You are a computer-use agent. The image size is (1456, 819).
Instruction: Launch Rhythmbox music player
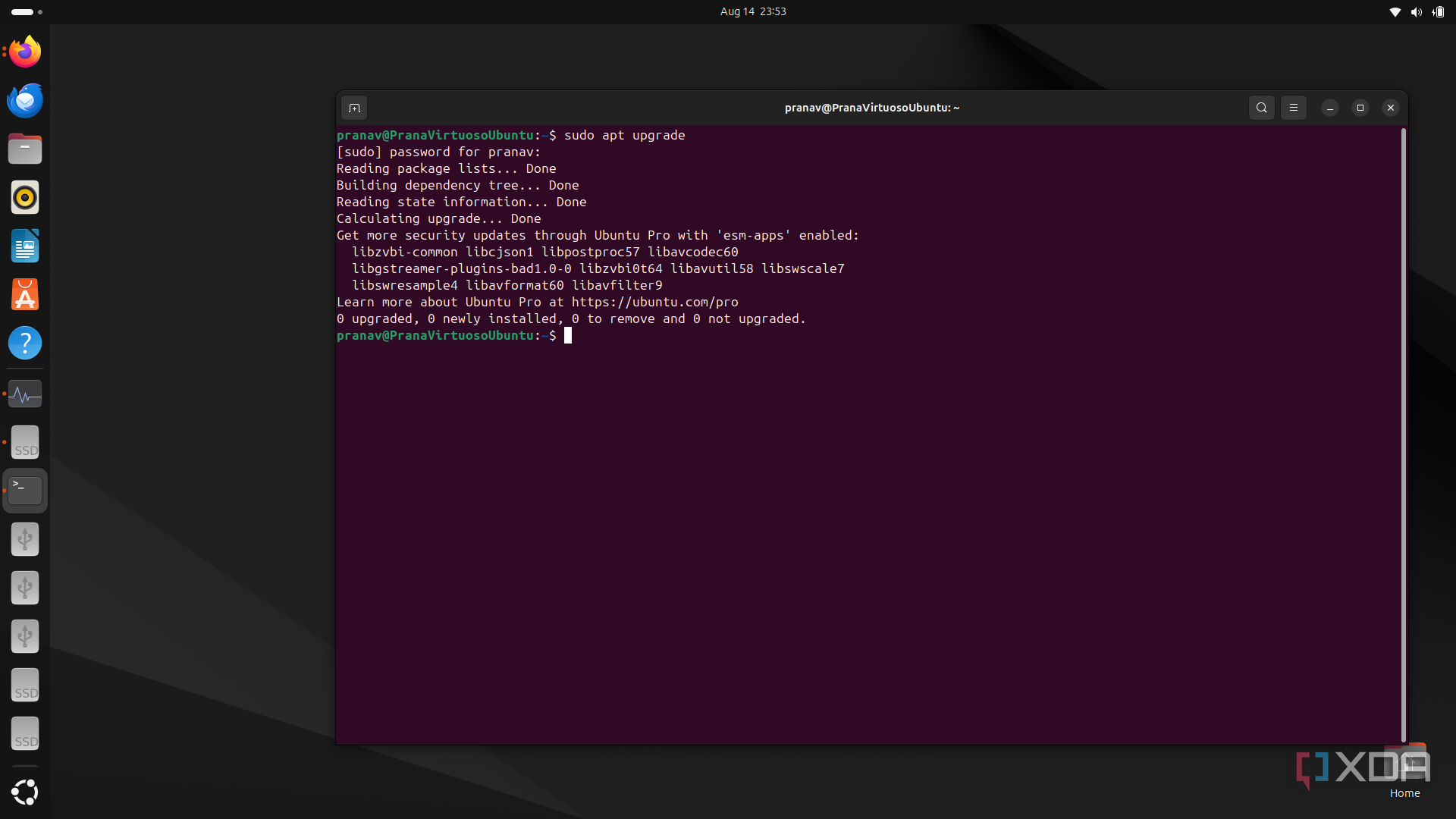[x=25, y=197]
